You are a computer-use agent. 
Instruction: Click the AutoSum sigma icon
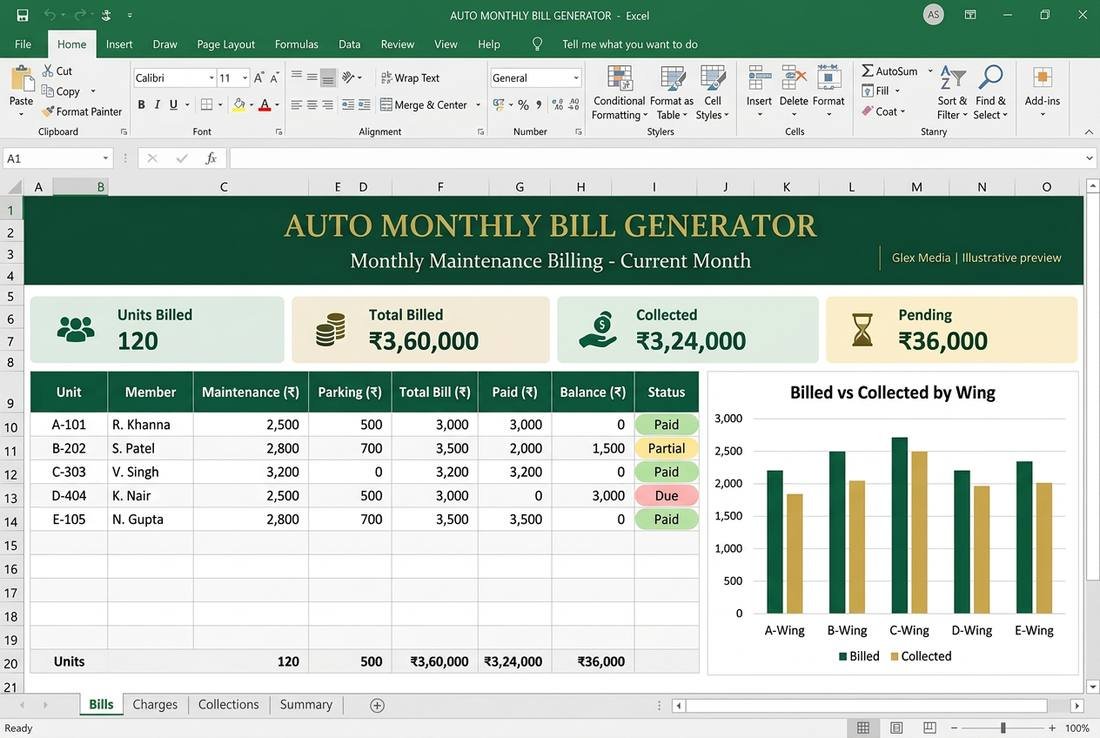pyautogui.click(x=867, y=71)
